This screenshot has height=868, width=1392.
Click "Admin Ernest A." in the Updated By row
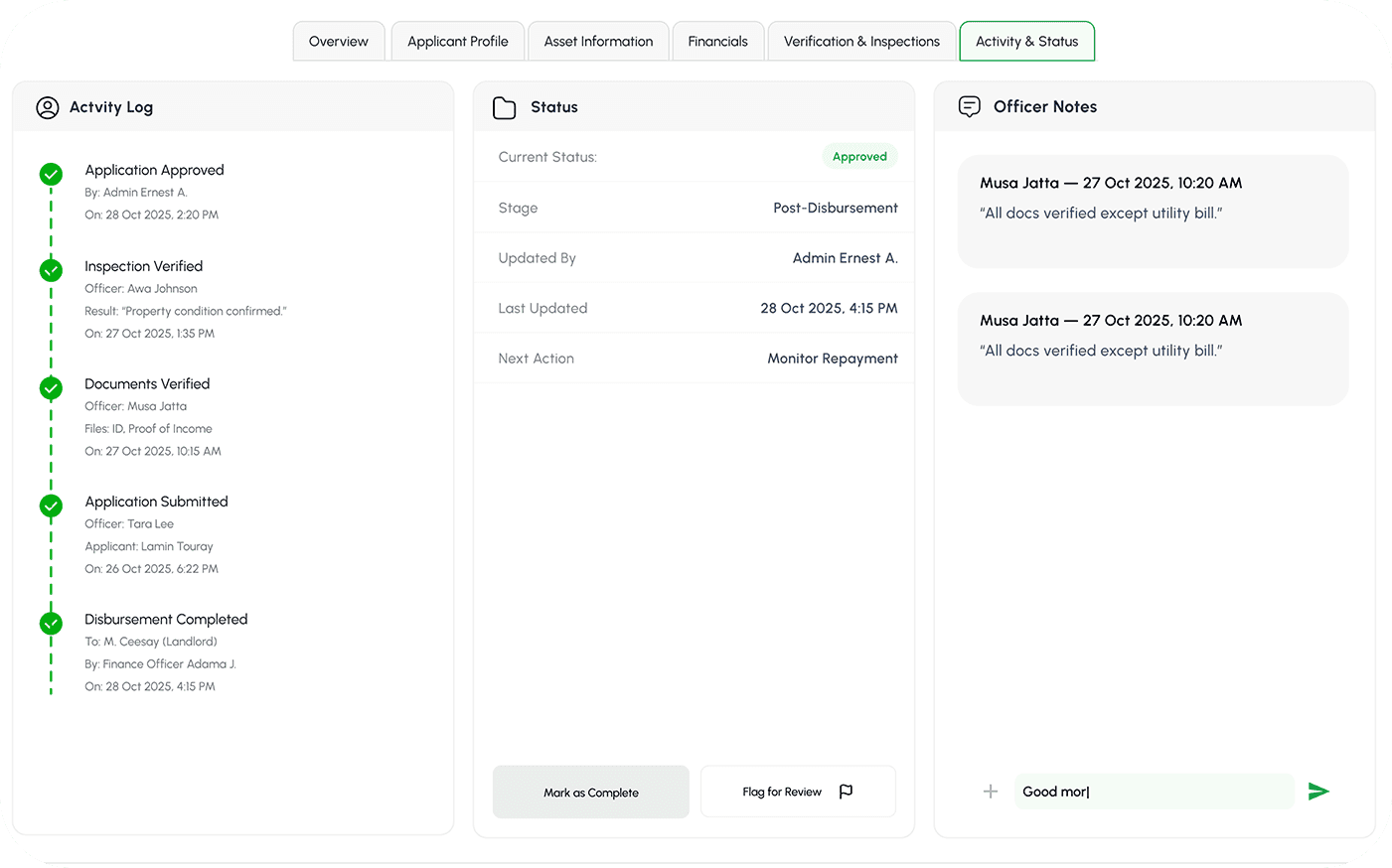846,258
